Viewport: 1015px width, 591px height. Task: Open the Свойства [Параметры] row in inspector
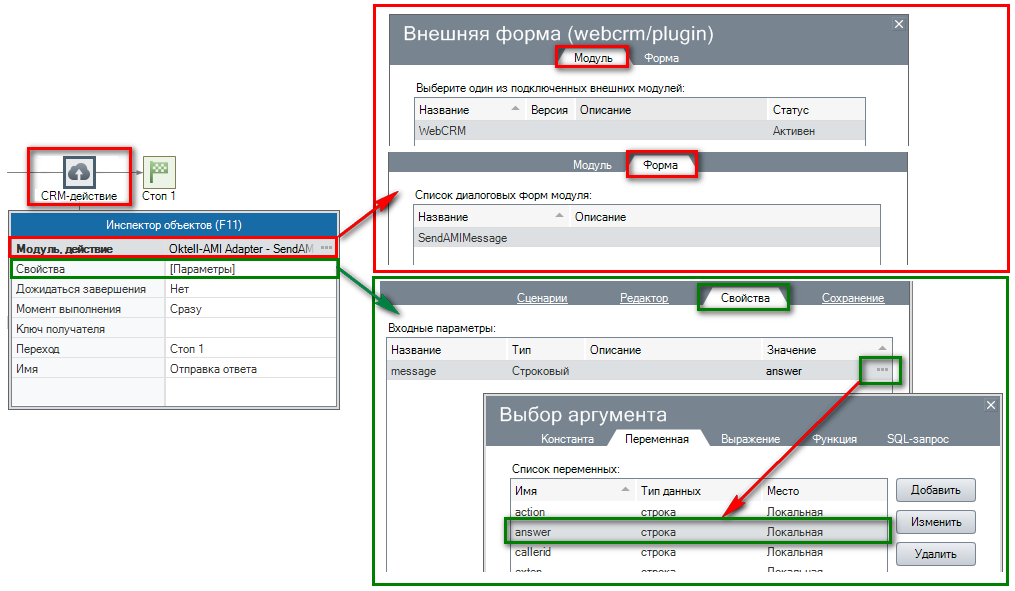252,269
